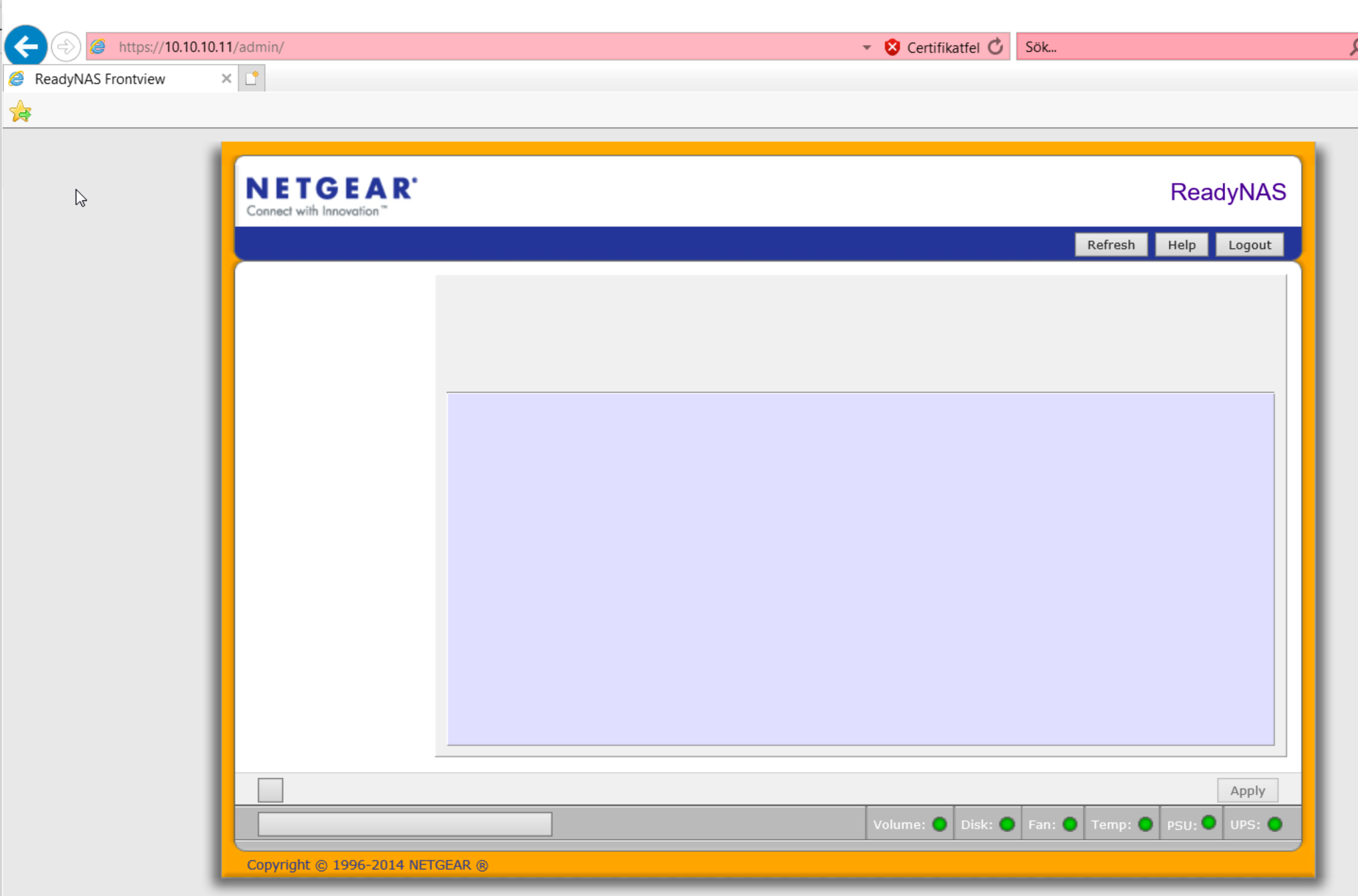
Task: Click the Fan status indicator
Action: coord(1069,824)
